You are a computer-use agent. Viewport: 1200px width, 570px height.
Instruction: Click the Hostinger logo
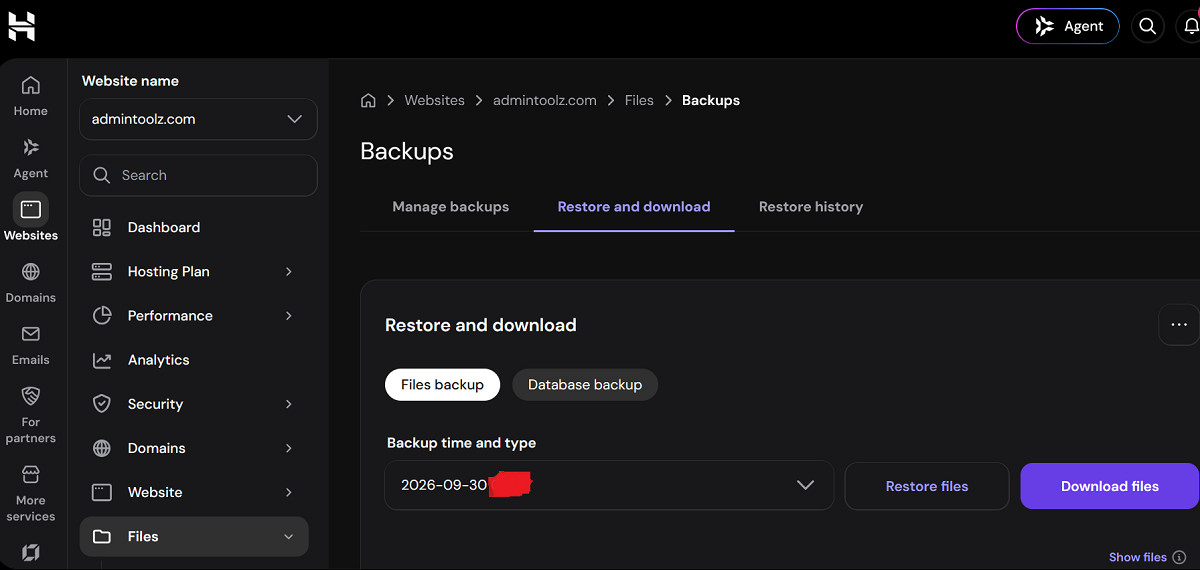click(x=22, y=25)
